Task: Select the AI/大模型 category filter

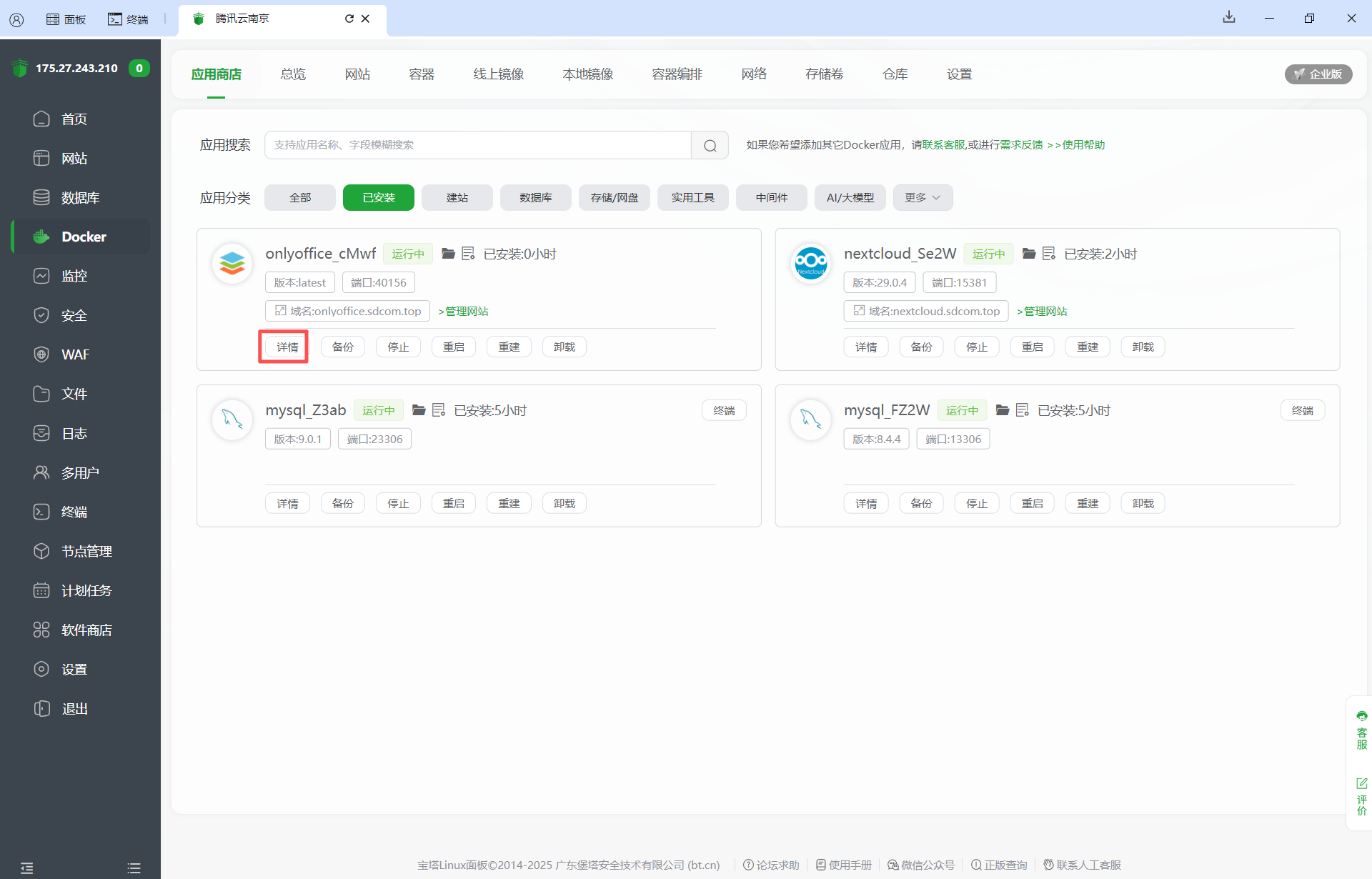Action: tap(850, 197)
